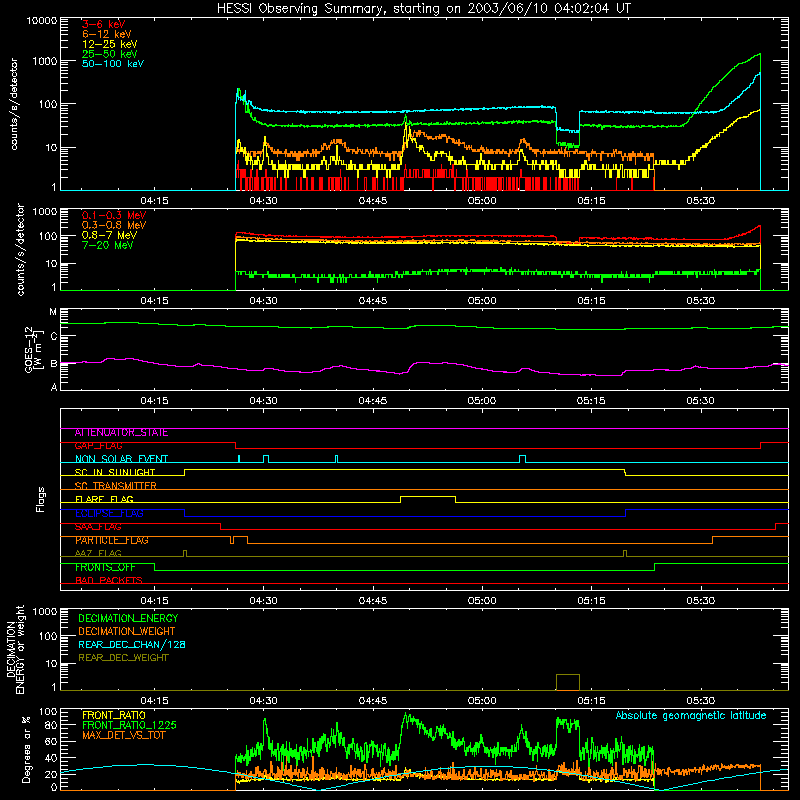Click the 10000 tick label on top panel
800x800 pixels.
tap(42, 21)
